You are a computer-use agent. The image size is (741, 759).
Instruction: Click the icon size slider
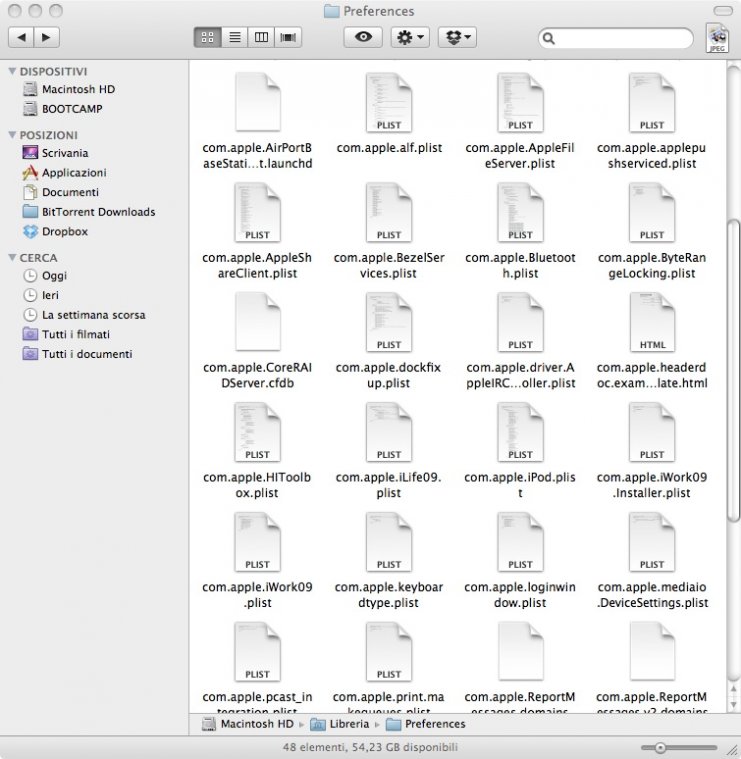679,748
